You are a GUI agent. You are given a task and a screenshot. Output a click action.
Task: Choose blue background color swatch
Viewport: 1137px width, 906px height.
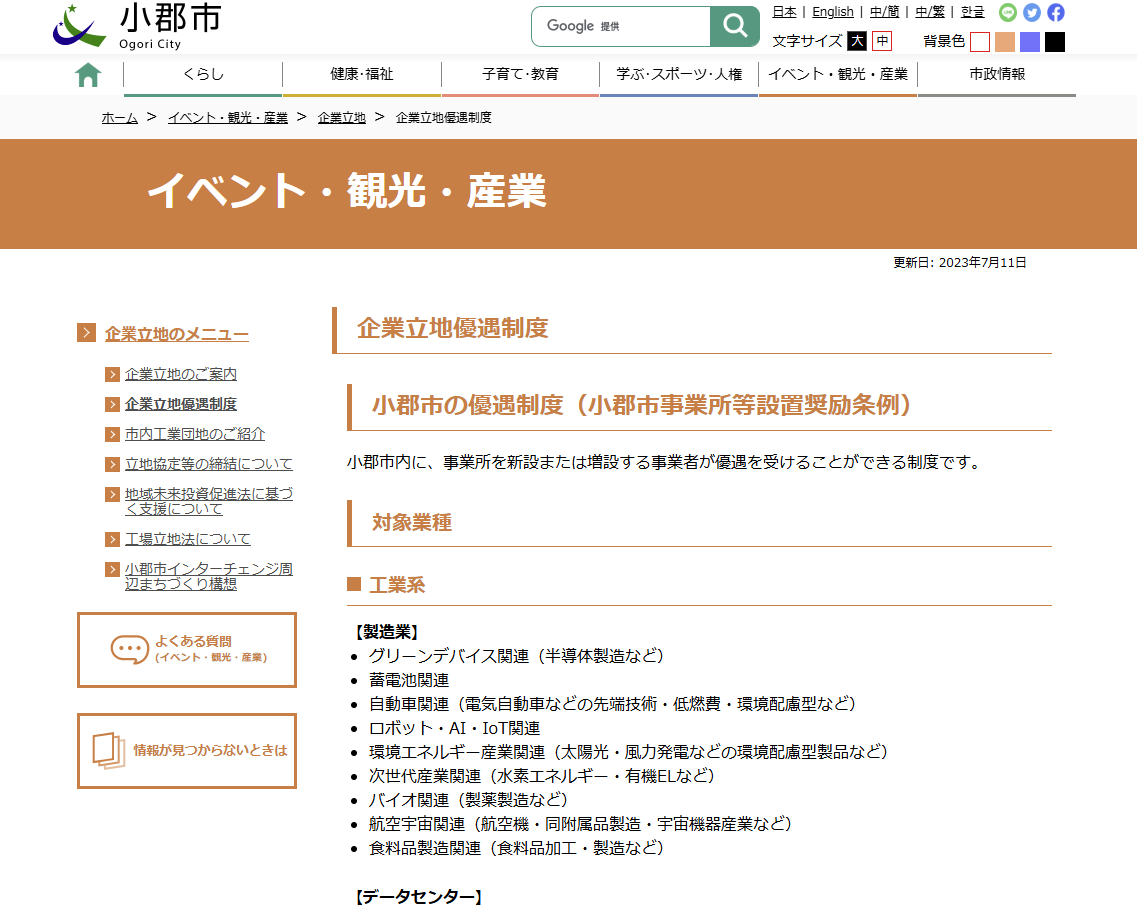(1030, 42)
